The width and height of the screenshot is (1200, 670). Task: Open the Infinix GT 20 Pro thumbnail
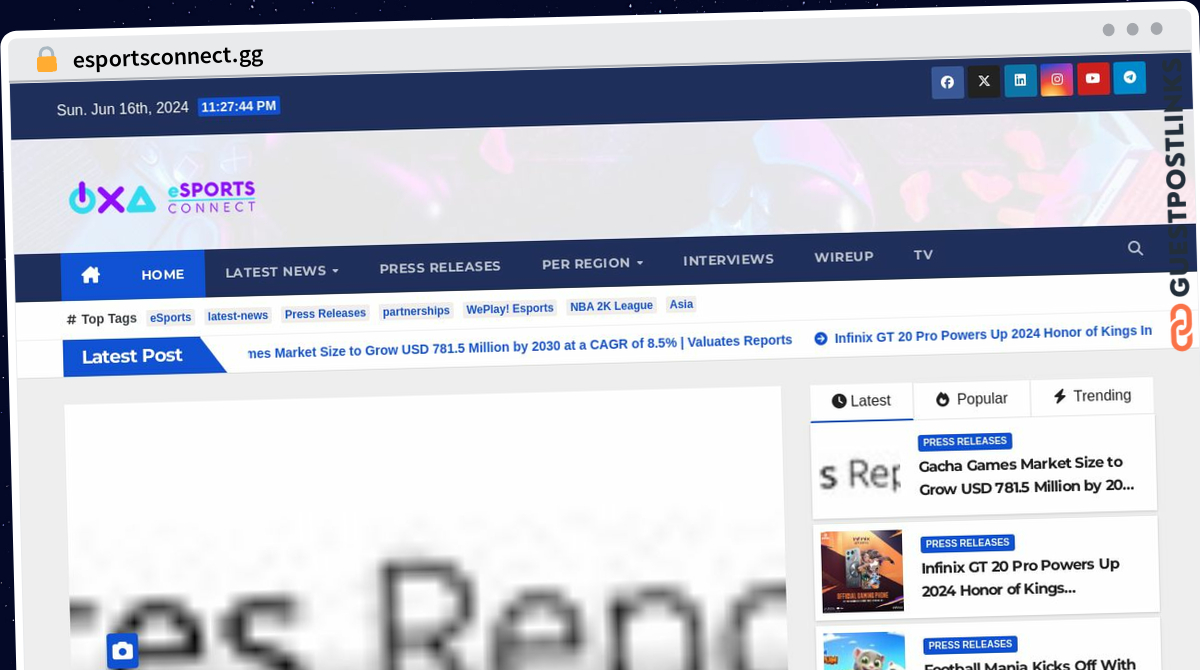[862, 571]
